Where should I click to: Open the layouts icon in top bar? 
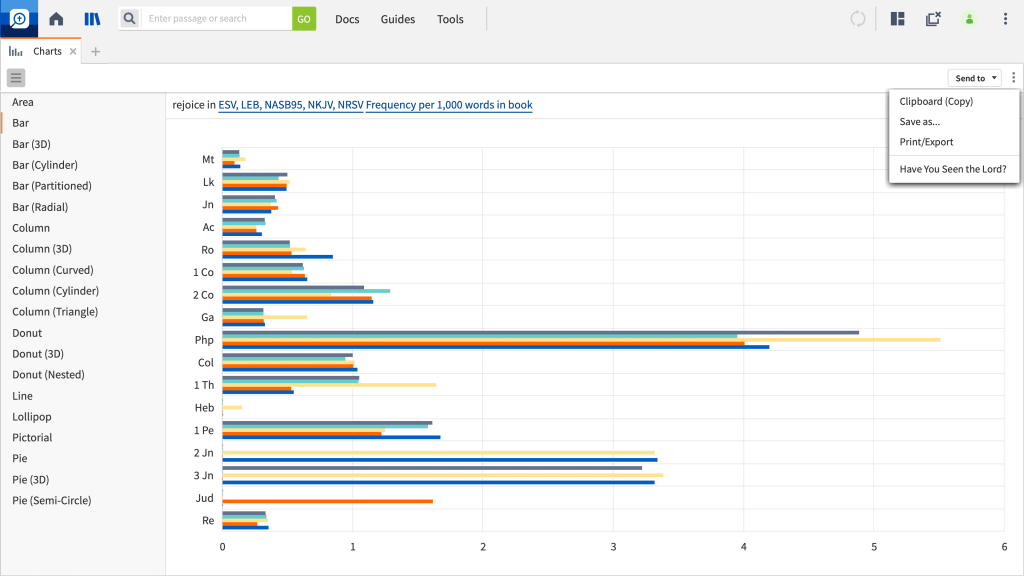tap(897, 19)
